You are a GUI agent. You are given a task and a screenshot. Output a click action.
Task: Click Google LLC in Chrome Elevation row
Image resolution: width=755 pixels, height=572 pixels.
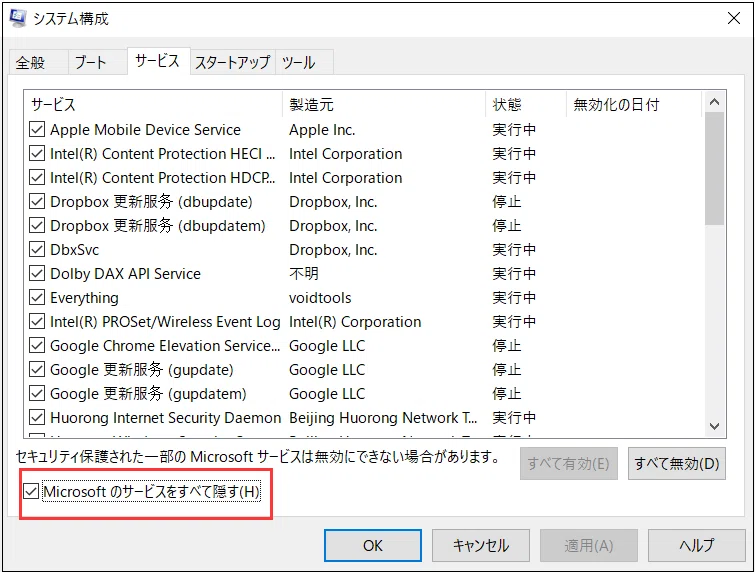point(327,346)
